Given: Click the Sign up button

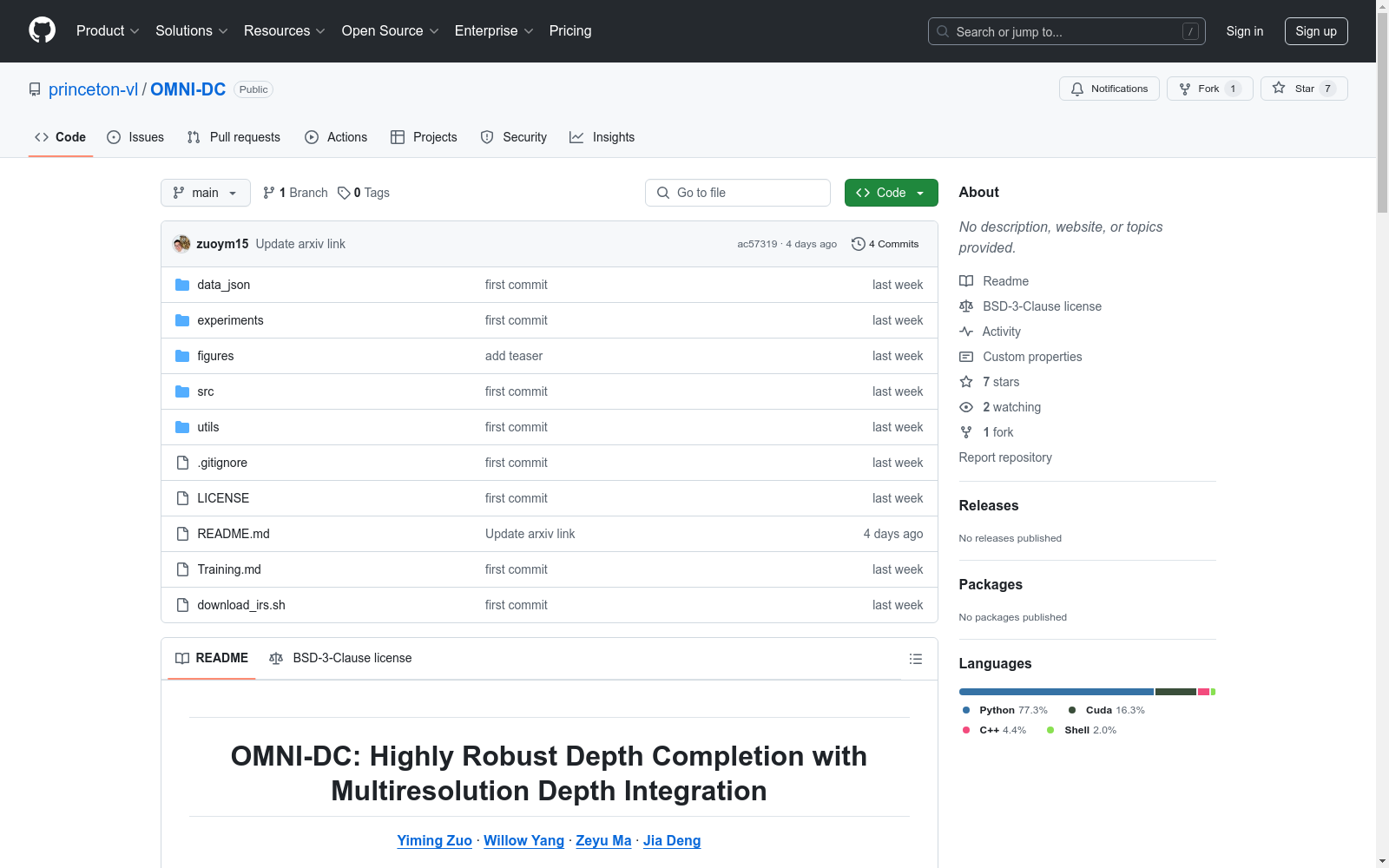Looking at the screenshot, I should click(x=1316, y=31).
